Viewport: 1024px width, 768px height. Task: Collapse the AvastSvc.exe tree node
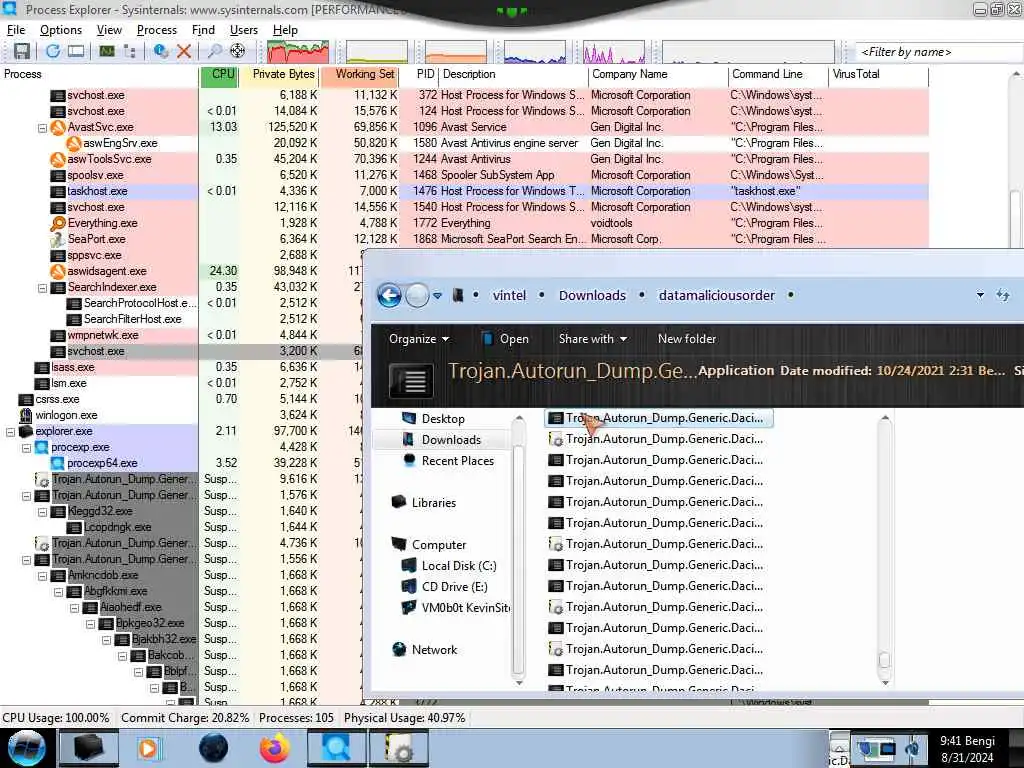[x=42, y=128]
